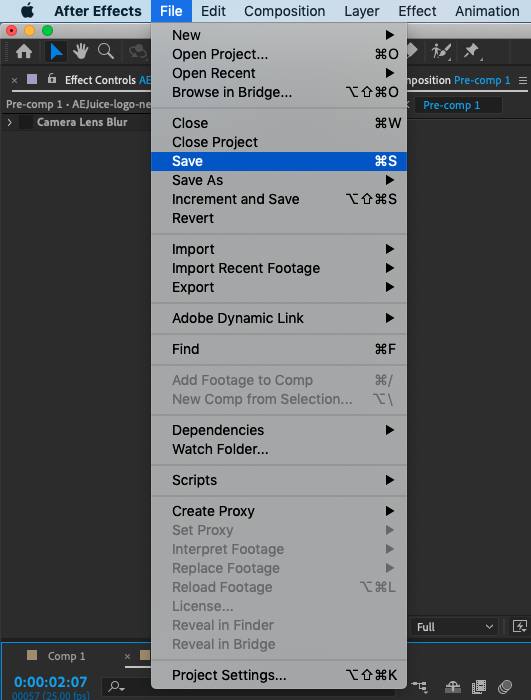
Task: Open the Composition menu in menu bar
Action: (284, 11)
